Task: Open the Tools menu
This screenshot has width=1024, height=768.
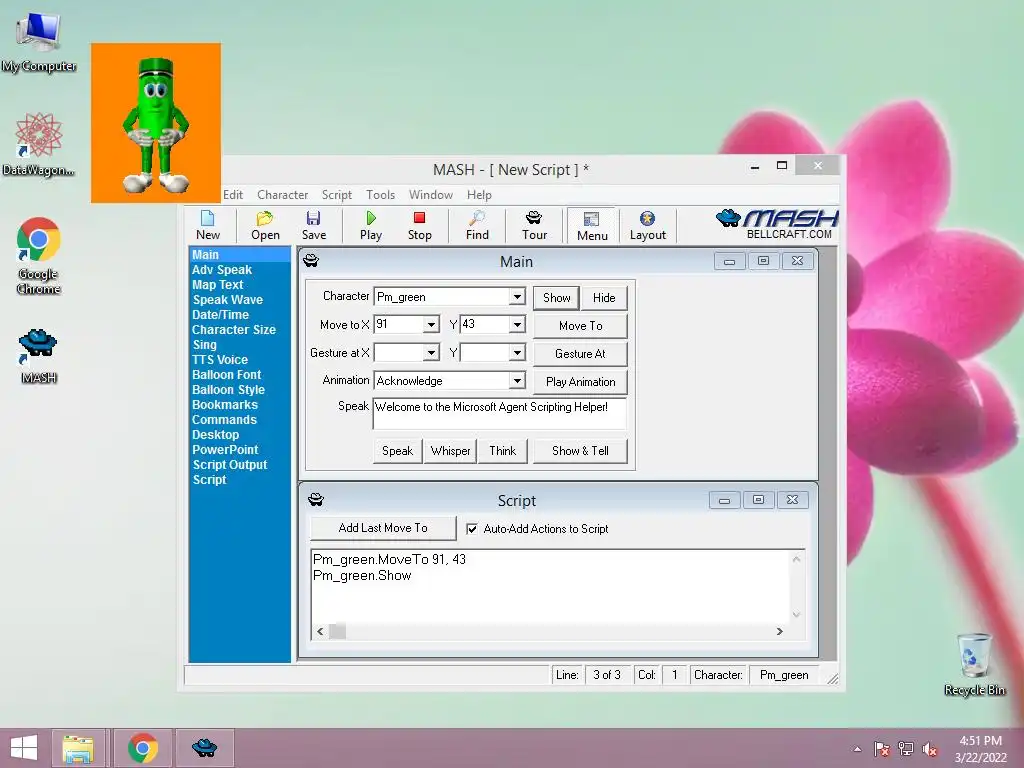Action: [x=380, y=195]
